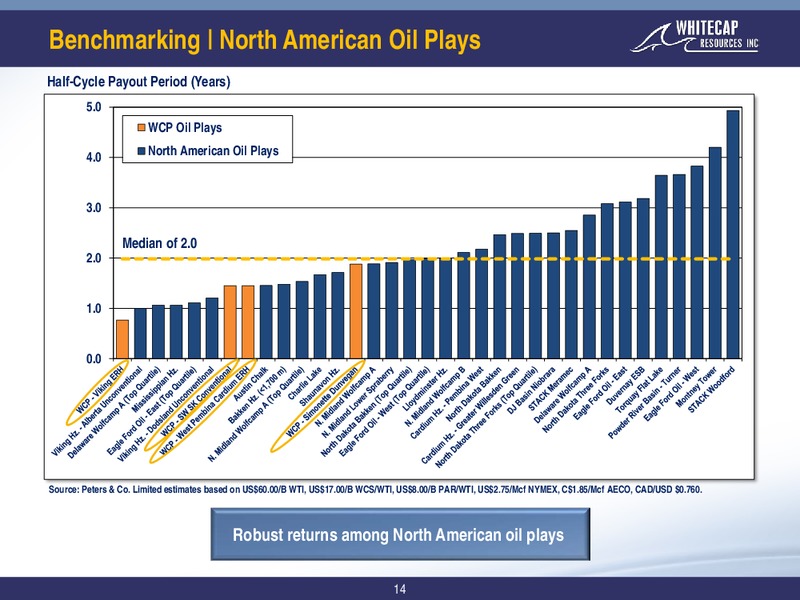Click the 'Mississippian Hz.' axis label
This screenshot has width=800, height=600.
point(155,390)
